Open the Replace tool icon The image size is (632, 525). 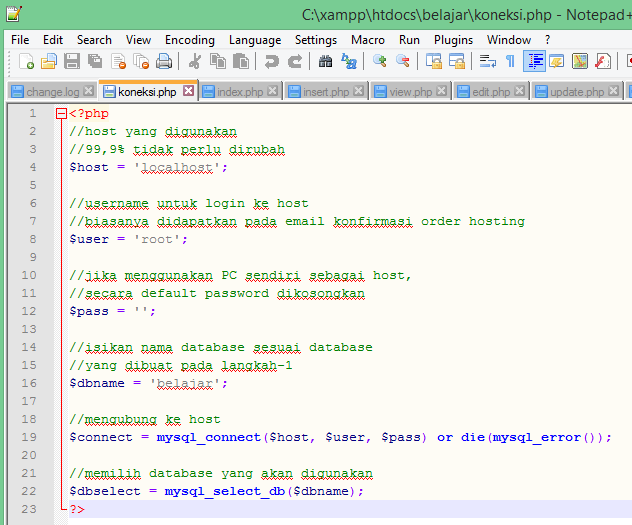(349, 62)
